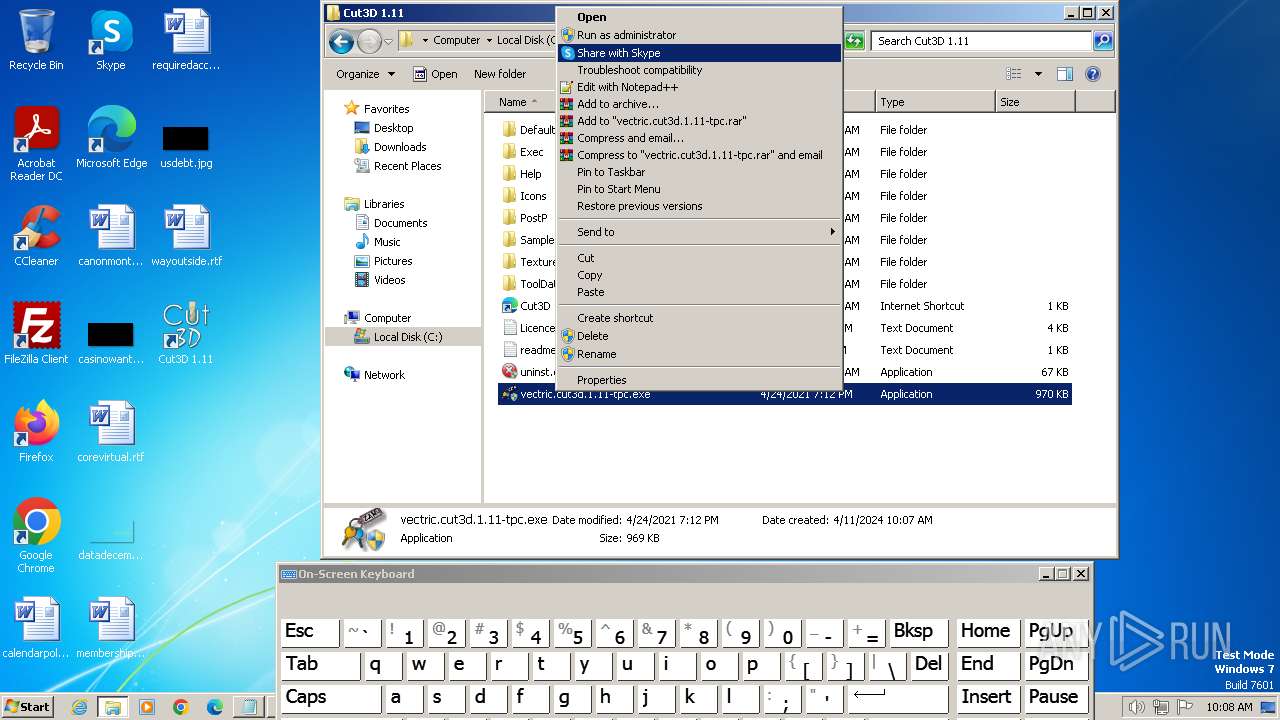Screen dimensions: 1280x720
Task: Open Google Chrome desktop icon
Action: click(x=36, y=536)
